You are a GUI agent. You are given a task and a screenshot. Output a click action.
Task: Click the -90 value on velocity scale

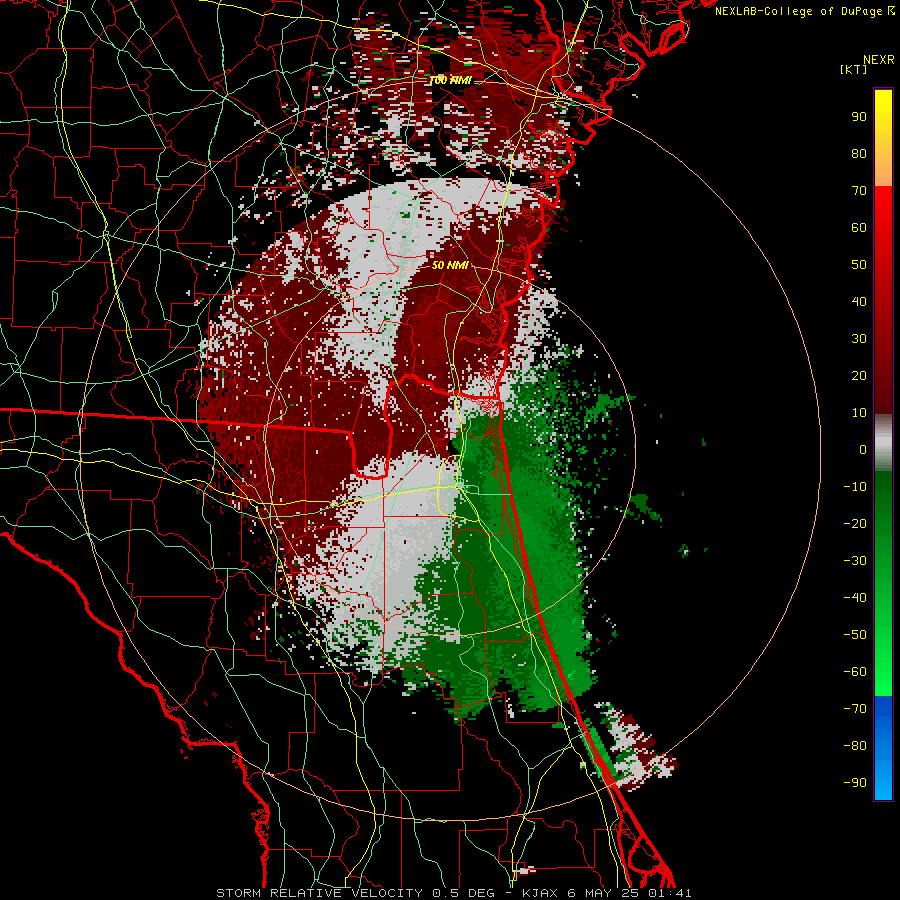click(855, 782)
